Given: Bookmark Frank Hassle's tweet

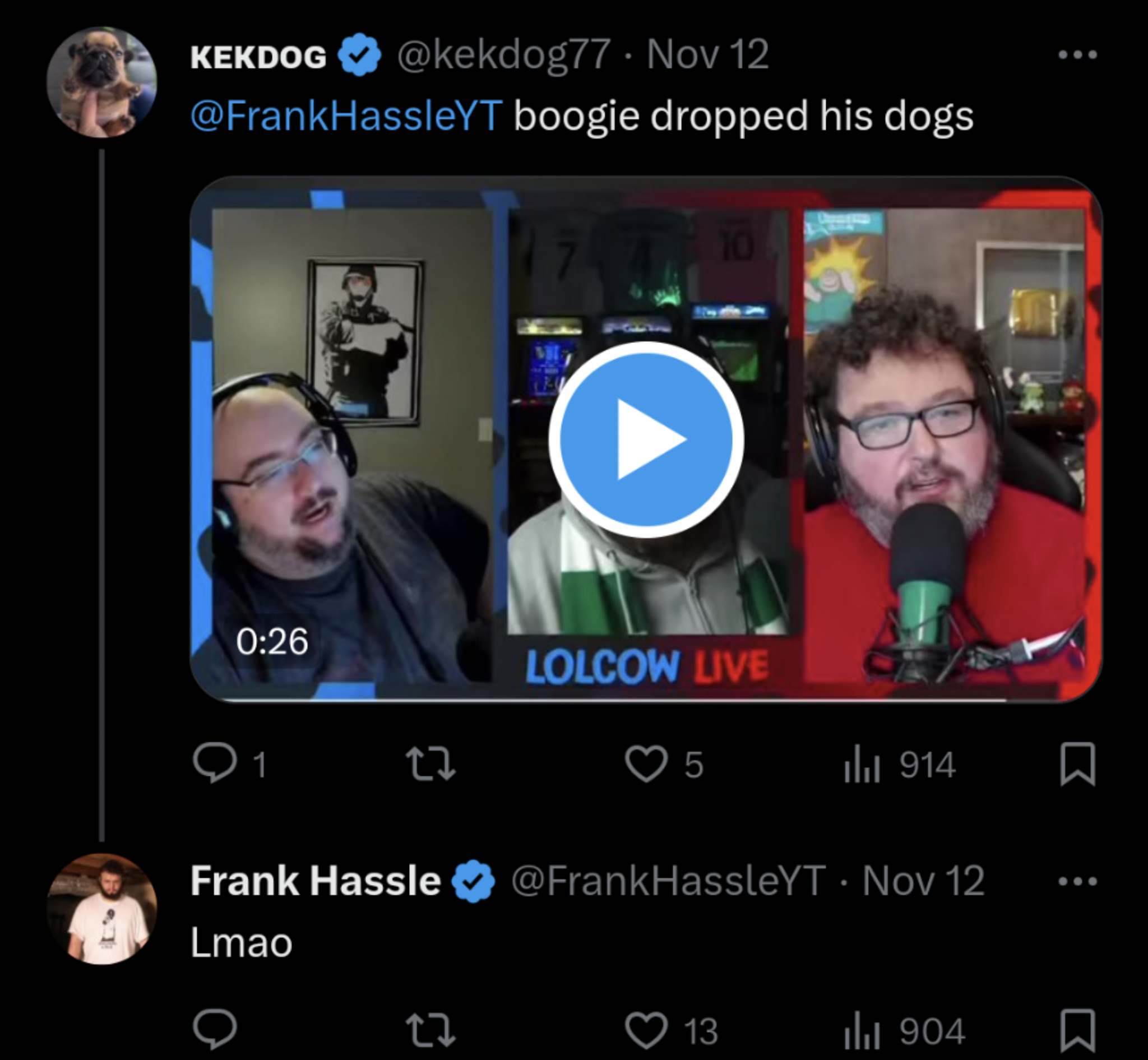Looking at the screenshot, I should 1077,1029.
